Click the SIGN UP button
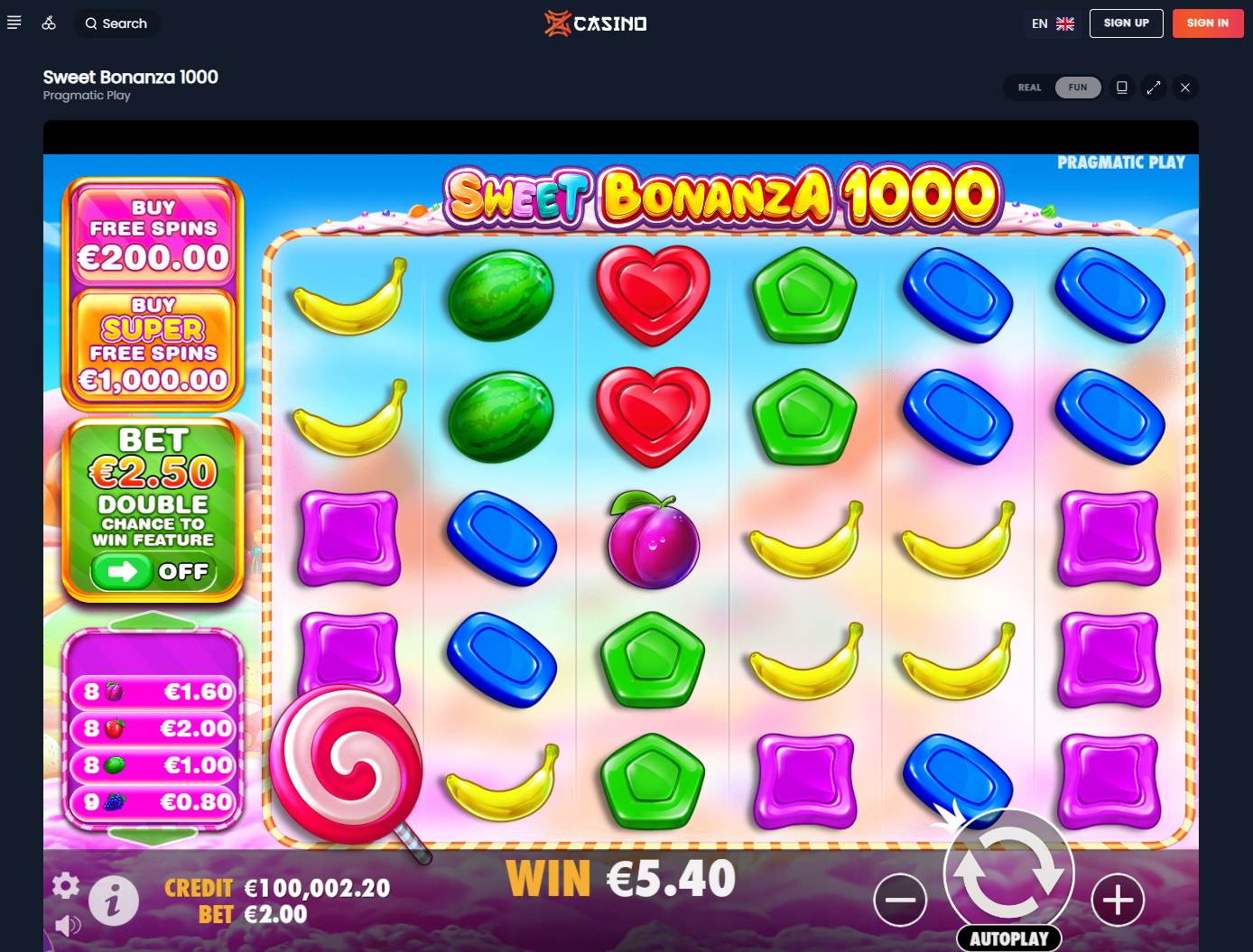Screen dimensions: 1253x952 [1127, 23]
